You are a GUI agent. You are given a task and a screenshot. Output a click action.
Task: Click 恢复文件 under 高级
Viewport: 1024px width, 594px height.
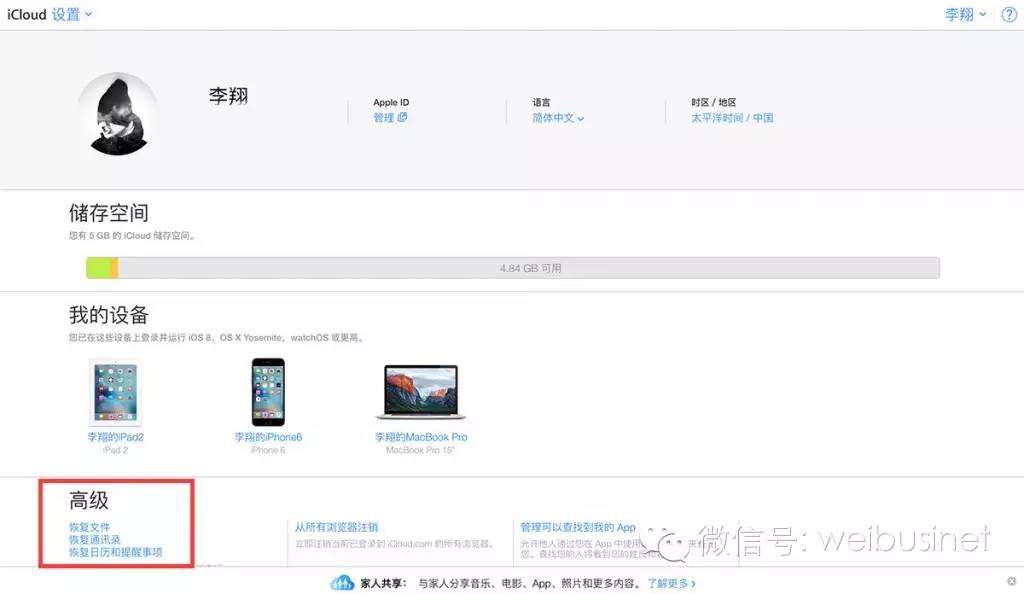coord(89,527)
